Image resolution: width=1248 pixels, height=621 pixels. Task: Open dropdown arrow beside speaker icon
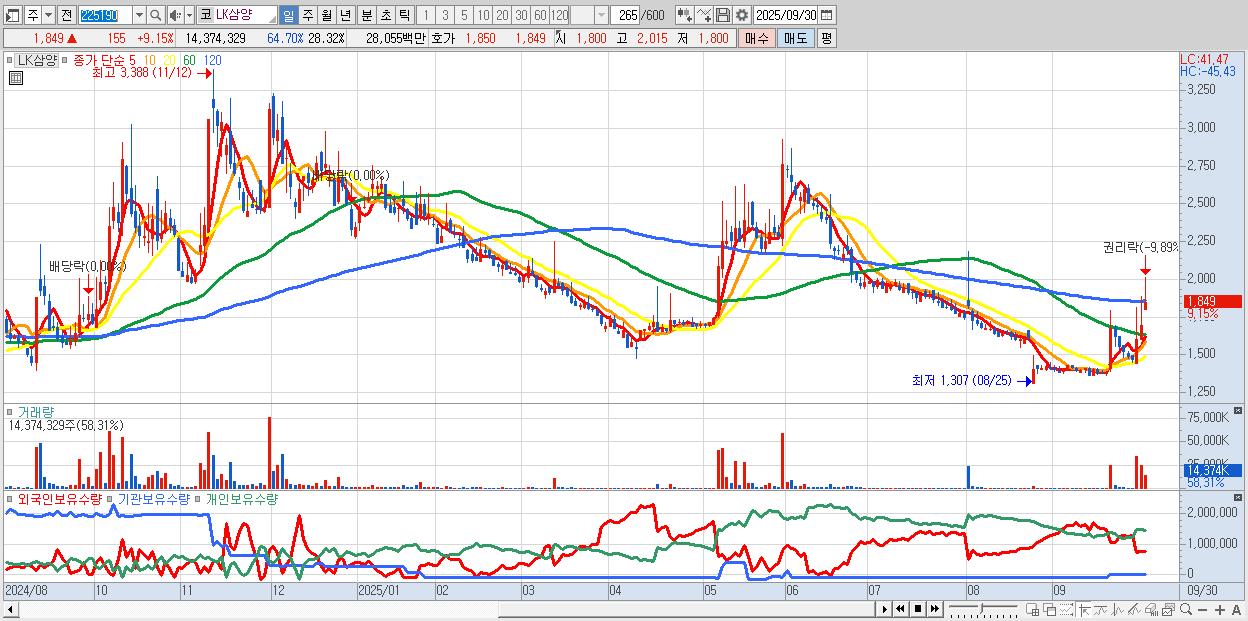point(189,15)
